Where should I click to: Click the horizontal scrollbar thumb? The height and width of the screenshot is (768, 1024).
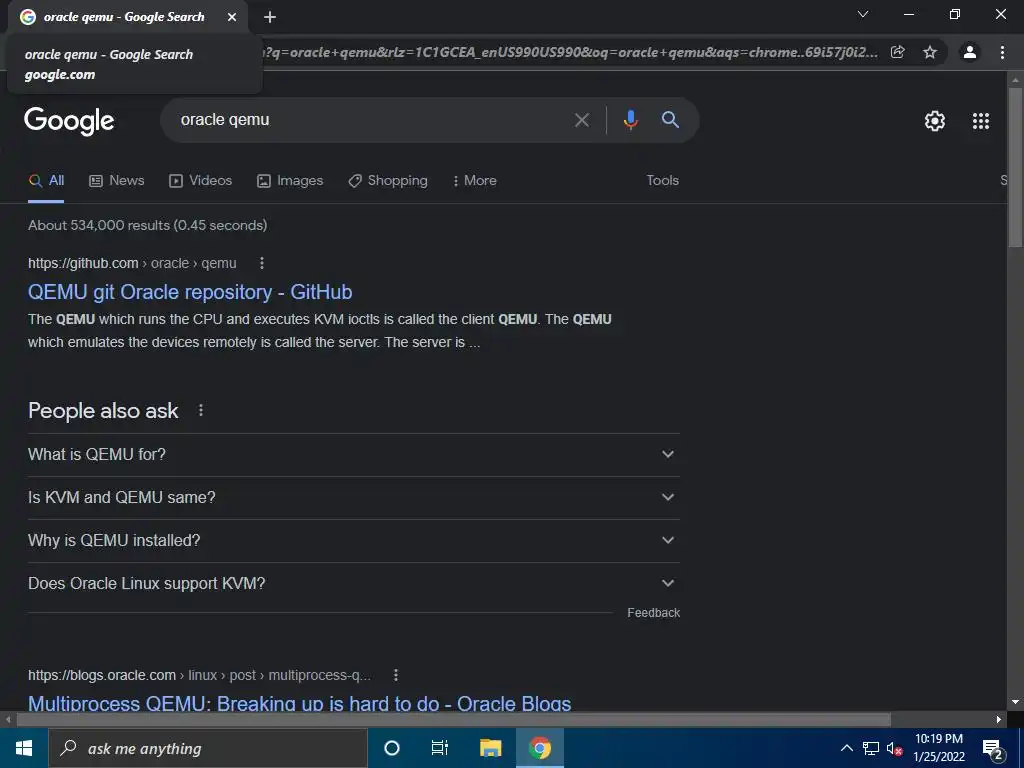tap(453, 720)
